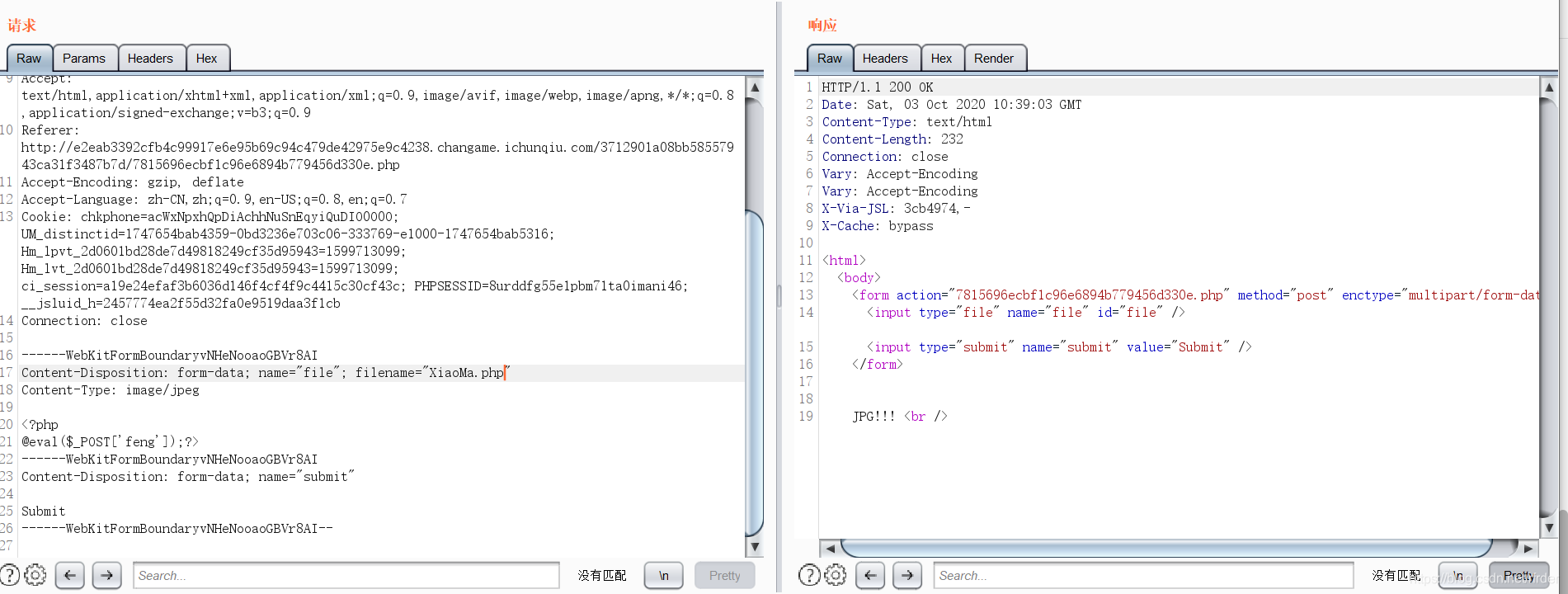Click the '响应' panel title

pos(822,26)
